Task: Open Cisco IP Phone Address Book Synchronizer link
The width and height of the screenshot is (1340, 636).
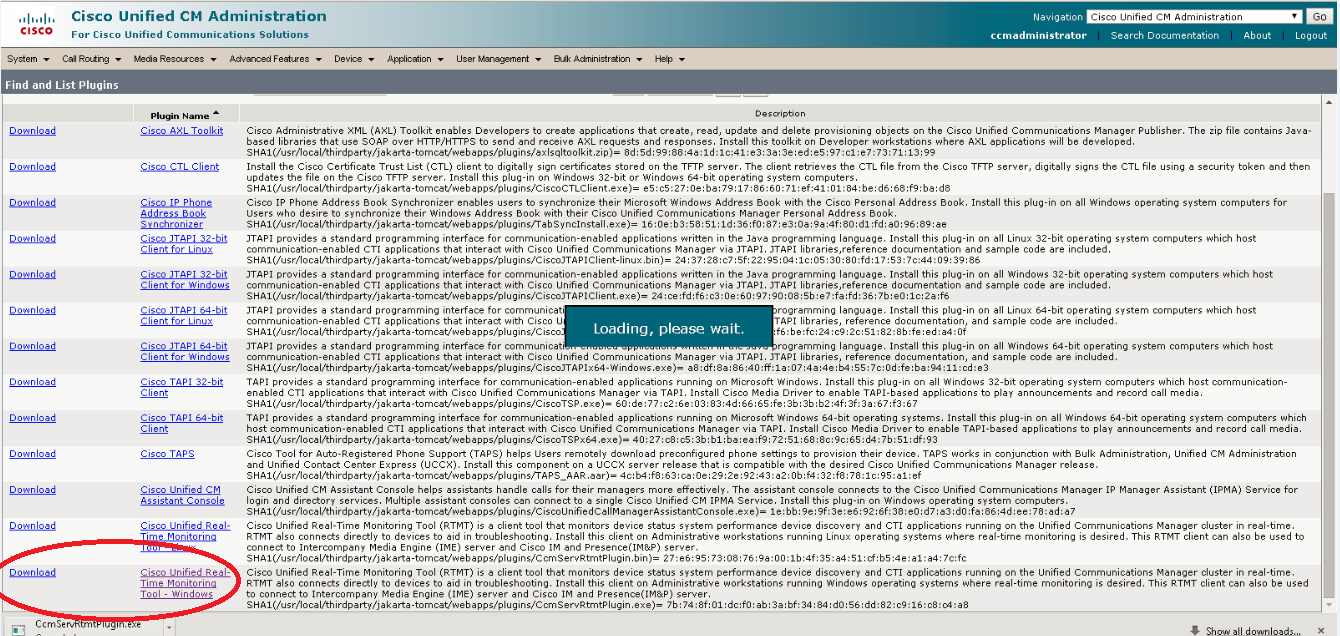Action: [176, 213]
